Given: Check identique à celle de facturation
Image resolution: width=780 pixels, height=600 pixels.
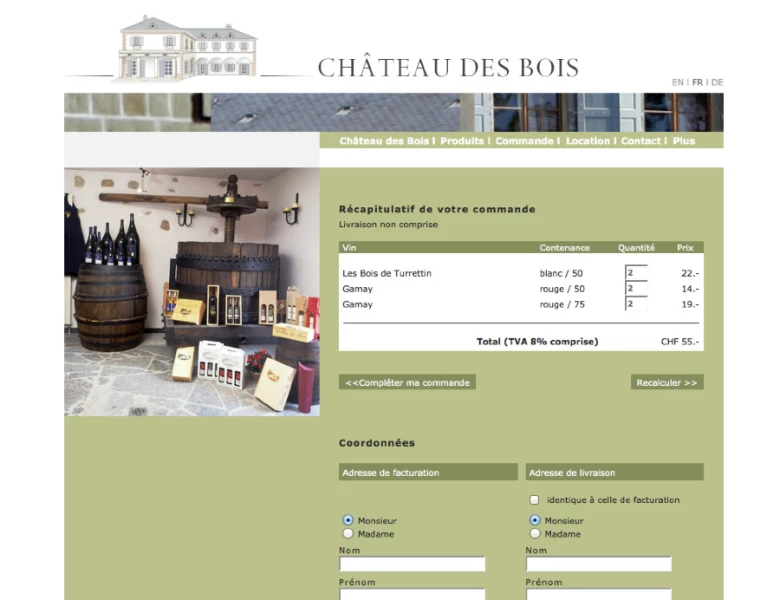Looking at the screenshot, I should pyautogui.click(x=534, y=500).
